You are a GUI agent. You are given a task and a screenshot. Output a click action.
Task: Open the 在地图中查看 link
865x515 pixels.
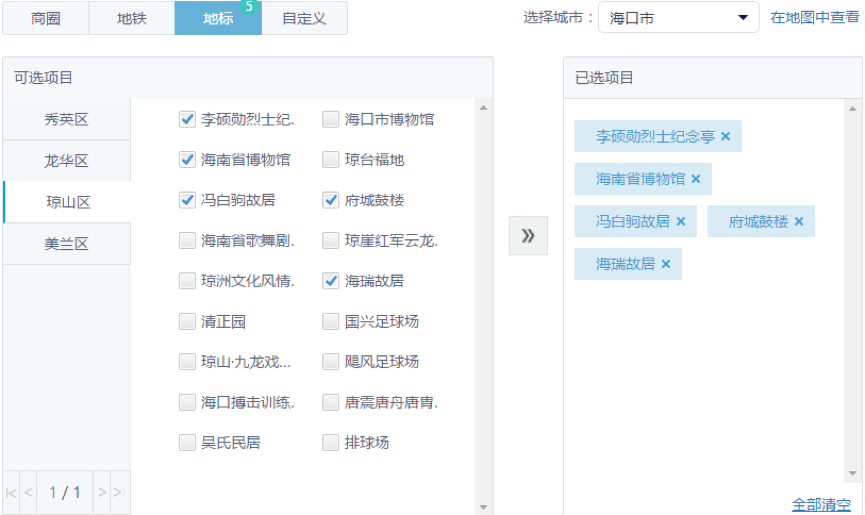[814, 17]
